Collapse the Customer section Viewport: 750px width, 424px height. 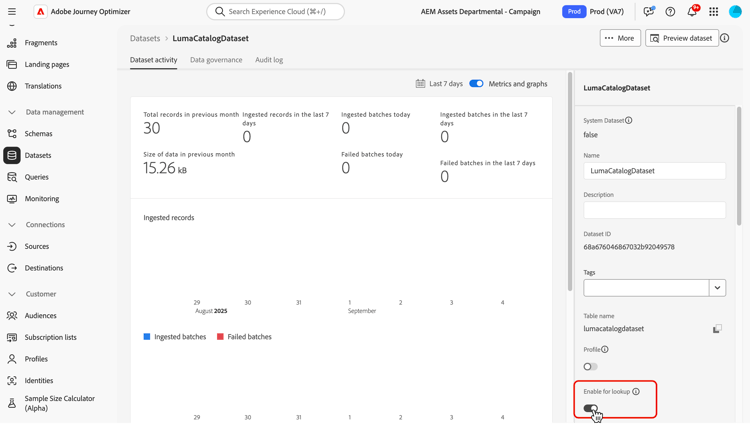pos(12,294)
